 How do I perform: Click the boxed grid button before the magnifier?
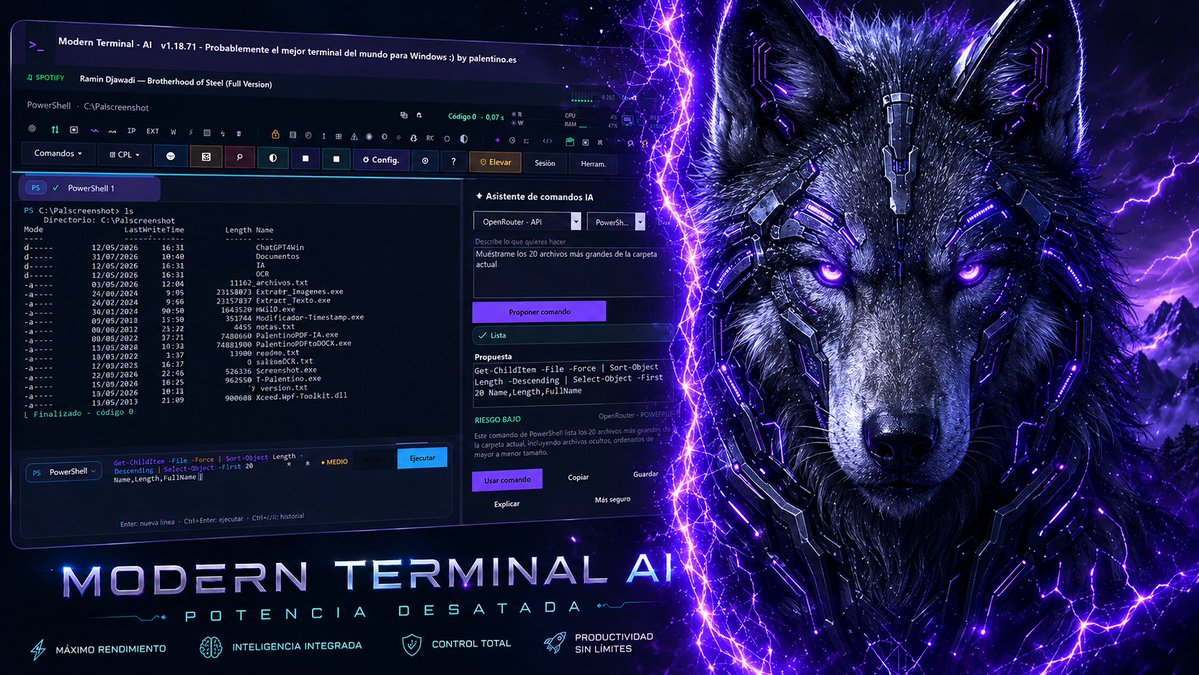[206, 157]
